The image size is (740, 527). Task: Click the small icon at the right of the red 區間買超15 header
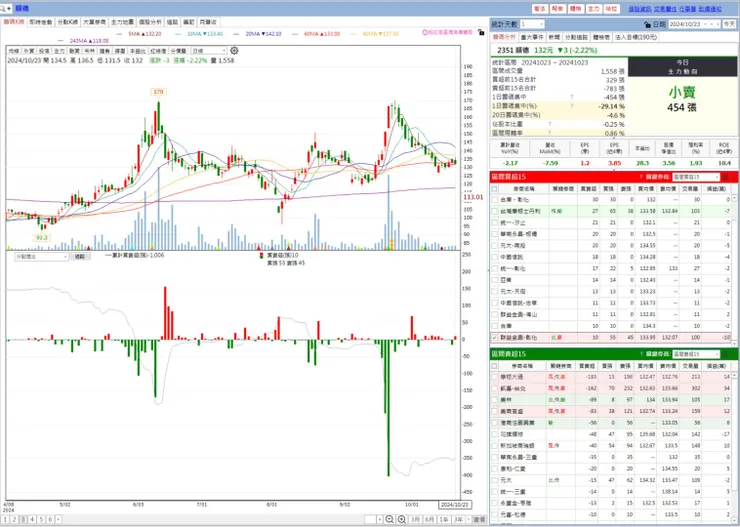click(x=726, y=177)
